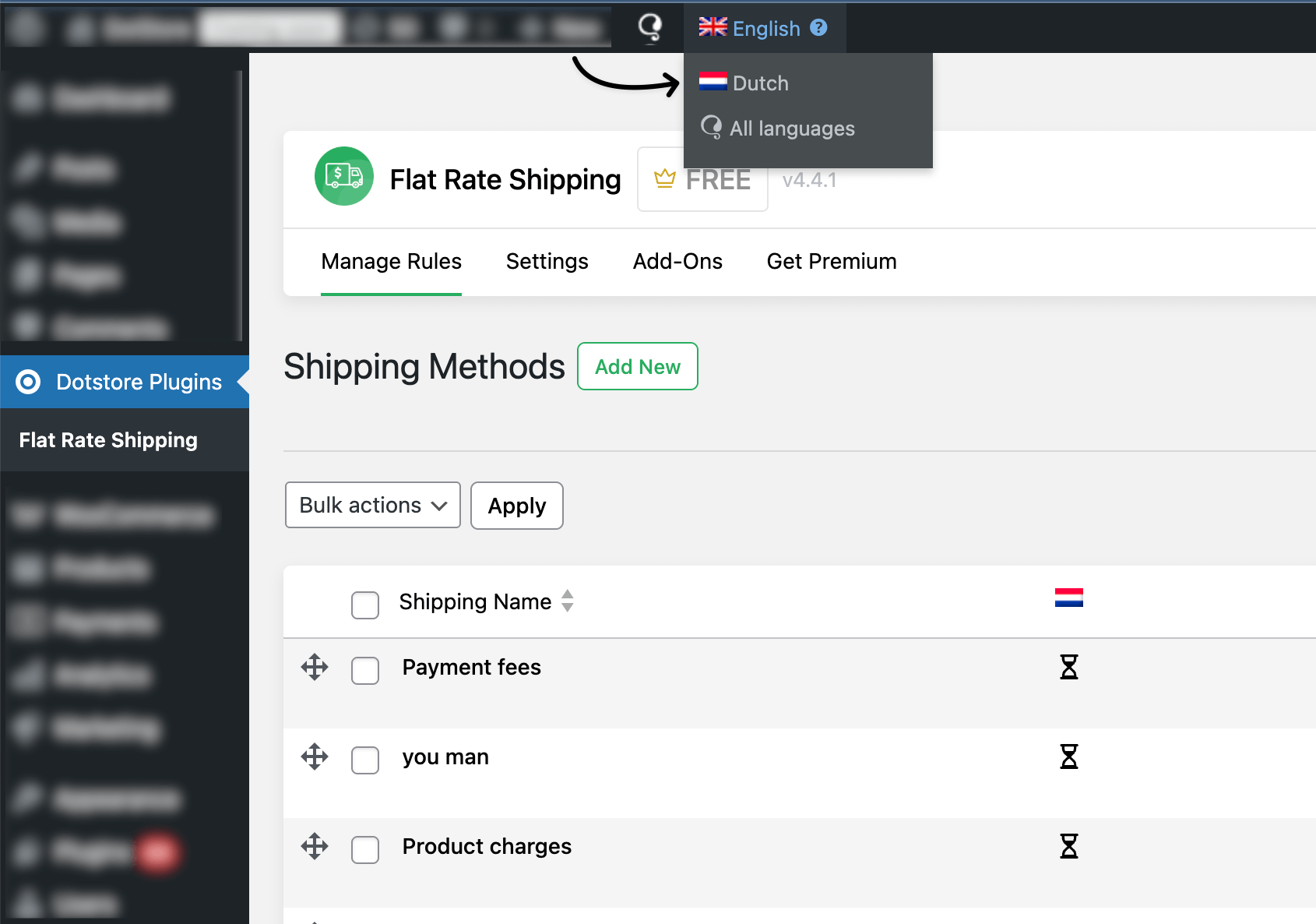Switch language to Dutch
This screenshot has width=1316, height=924.
pos(808,83)
